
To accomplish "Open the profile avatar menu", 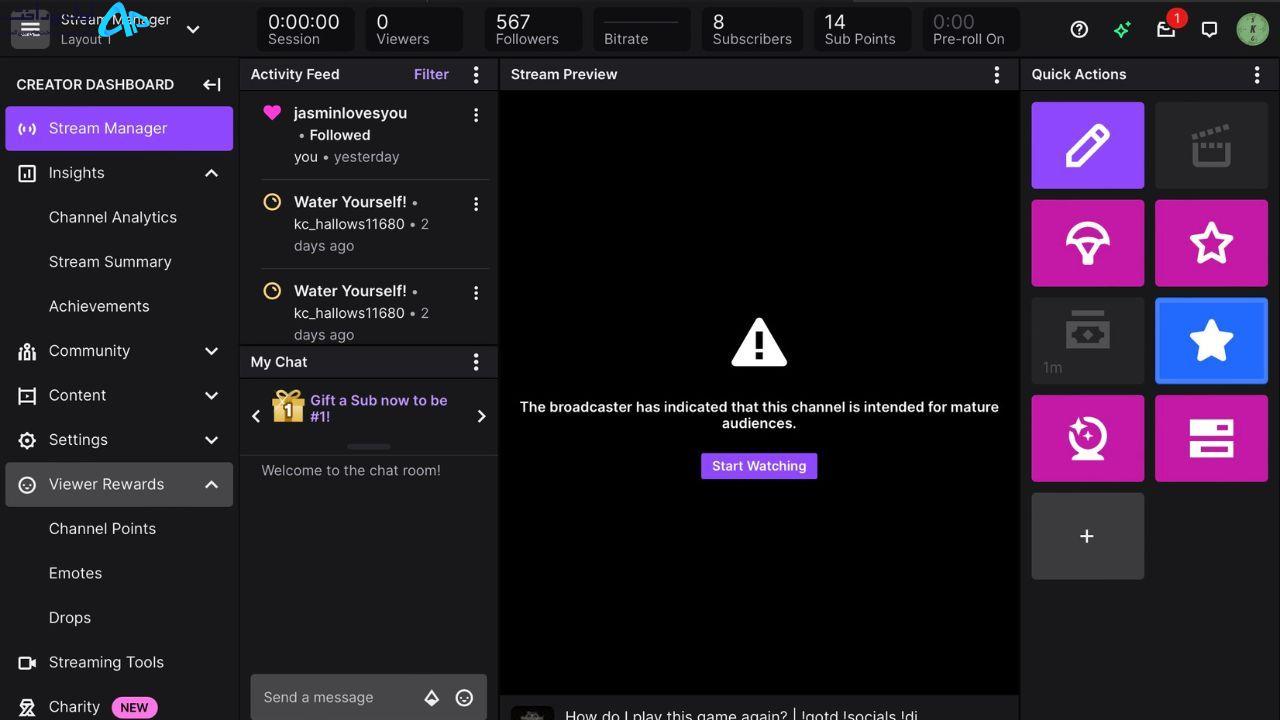I will coord(1253,29).
